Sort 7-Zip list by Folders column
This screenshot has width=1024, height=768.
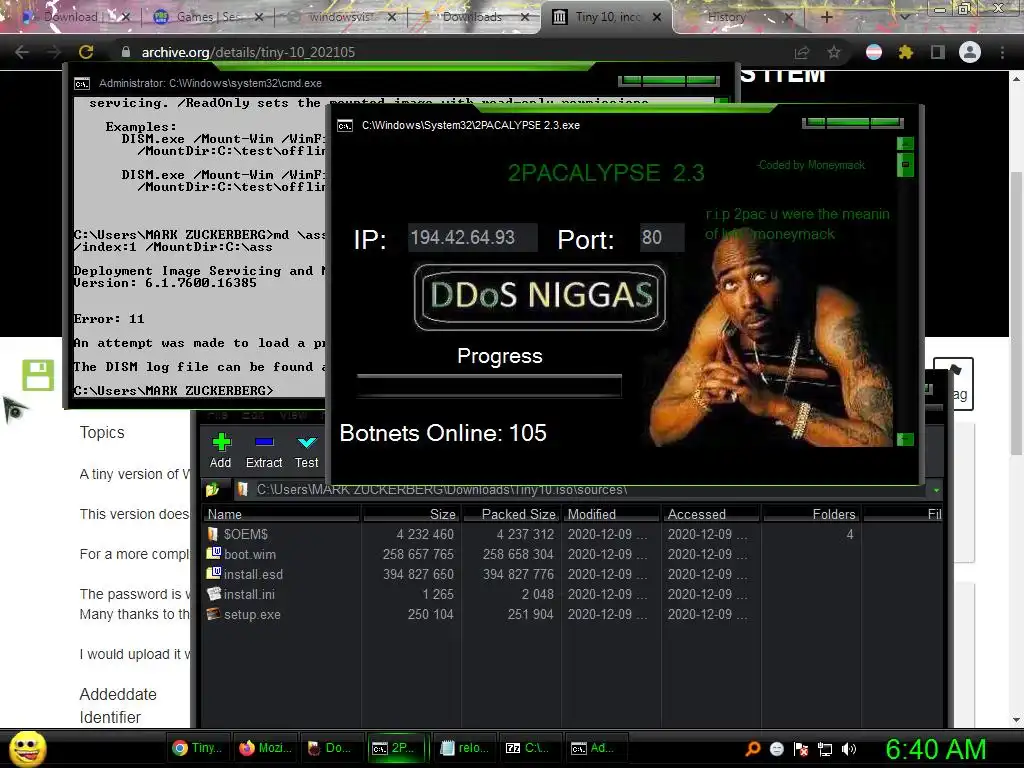click(812, 515)
